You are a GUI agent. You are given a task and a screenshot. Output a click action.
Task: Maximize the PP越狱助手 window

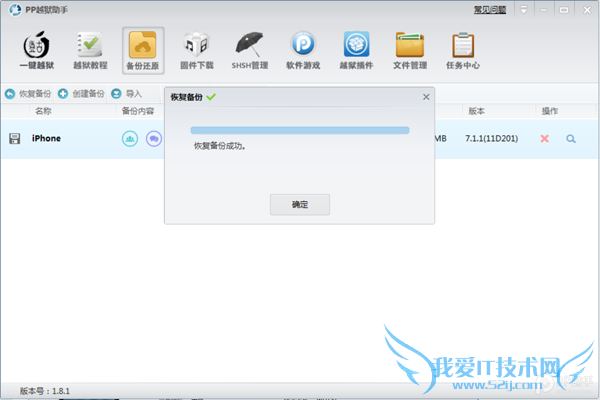(564, 10)
